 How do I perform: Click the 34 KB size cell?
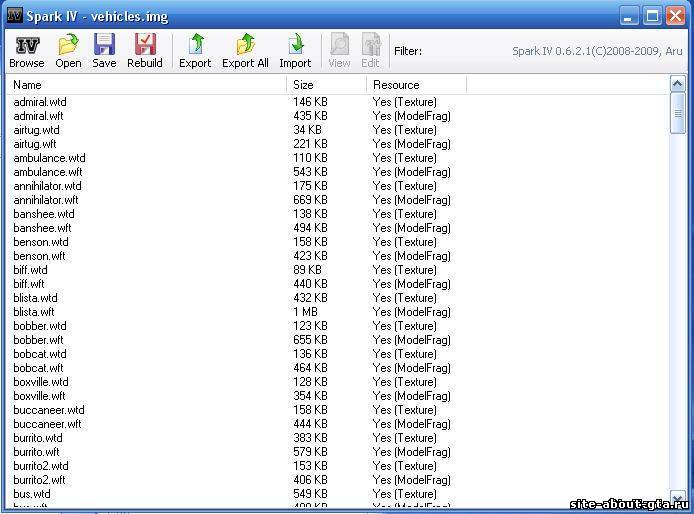tap(307, 130)
